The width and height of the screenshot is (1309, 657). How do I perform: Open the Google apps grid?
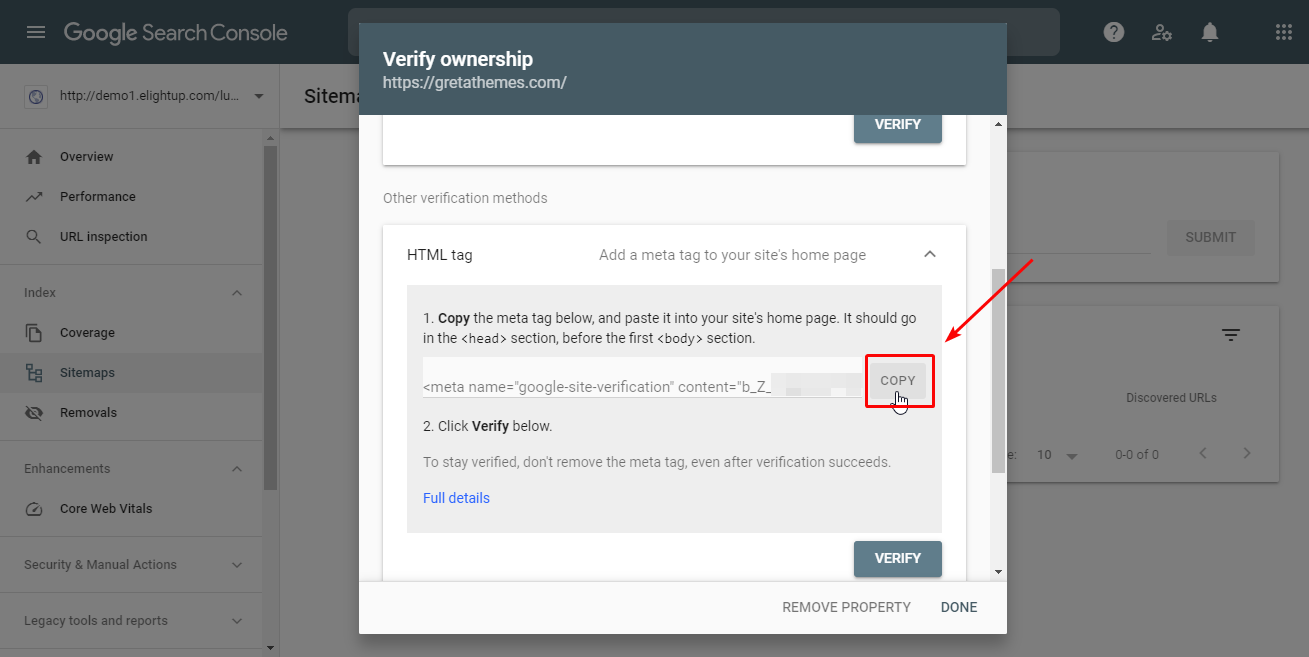pyautogui.click(x=1284, y=32)
